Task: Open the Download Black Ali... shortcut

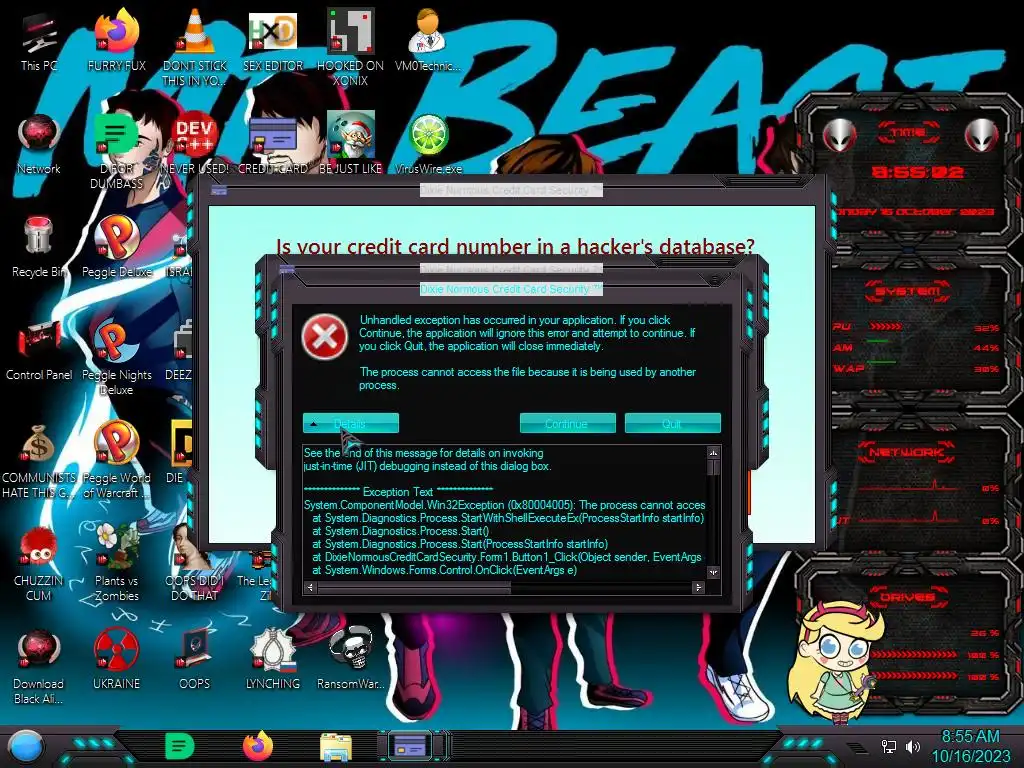Action: click(x=39, y=668)
